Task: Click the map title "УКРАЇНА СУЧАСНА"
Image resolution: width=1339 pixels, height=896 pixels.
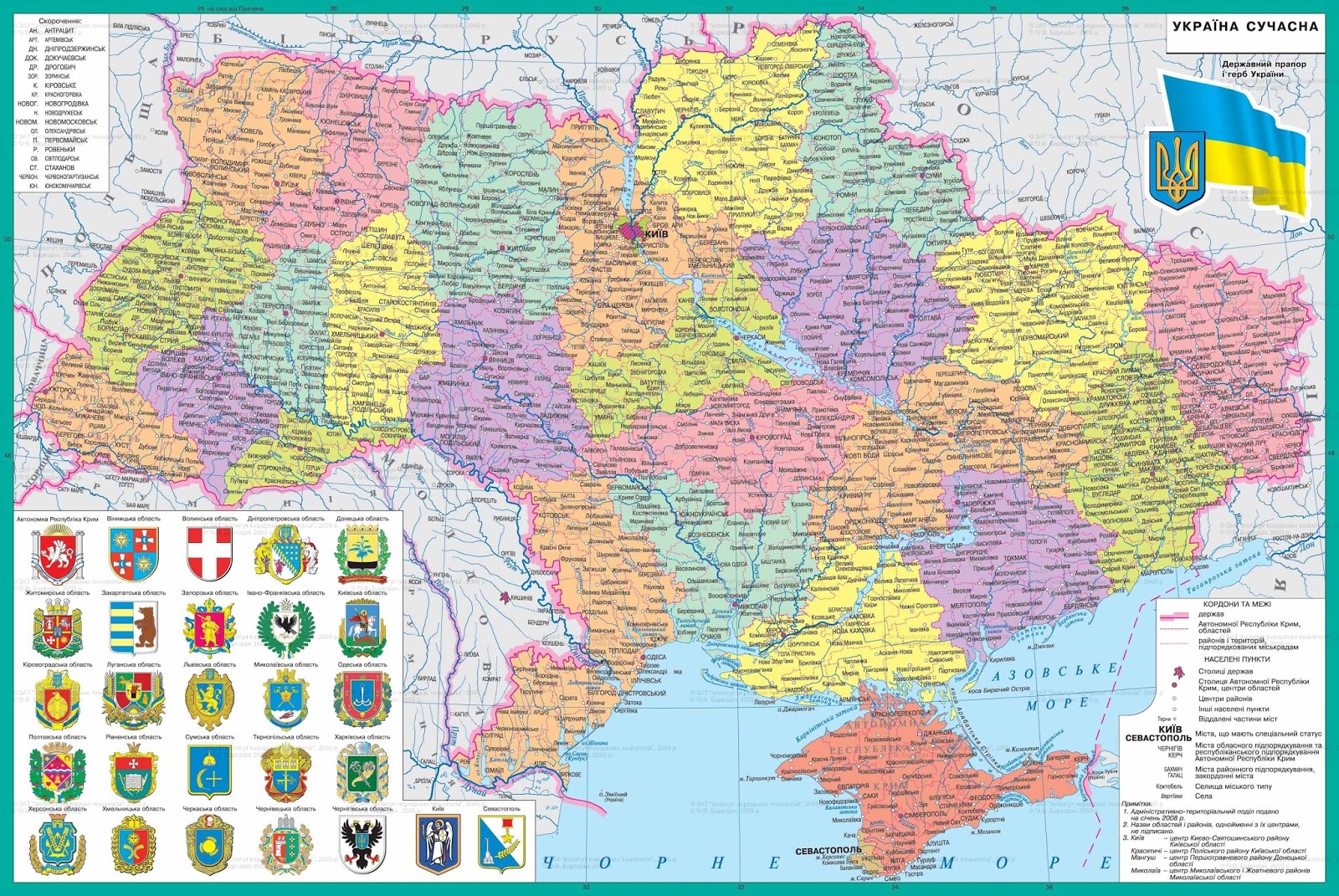Action: (1244, 26)
